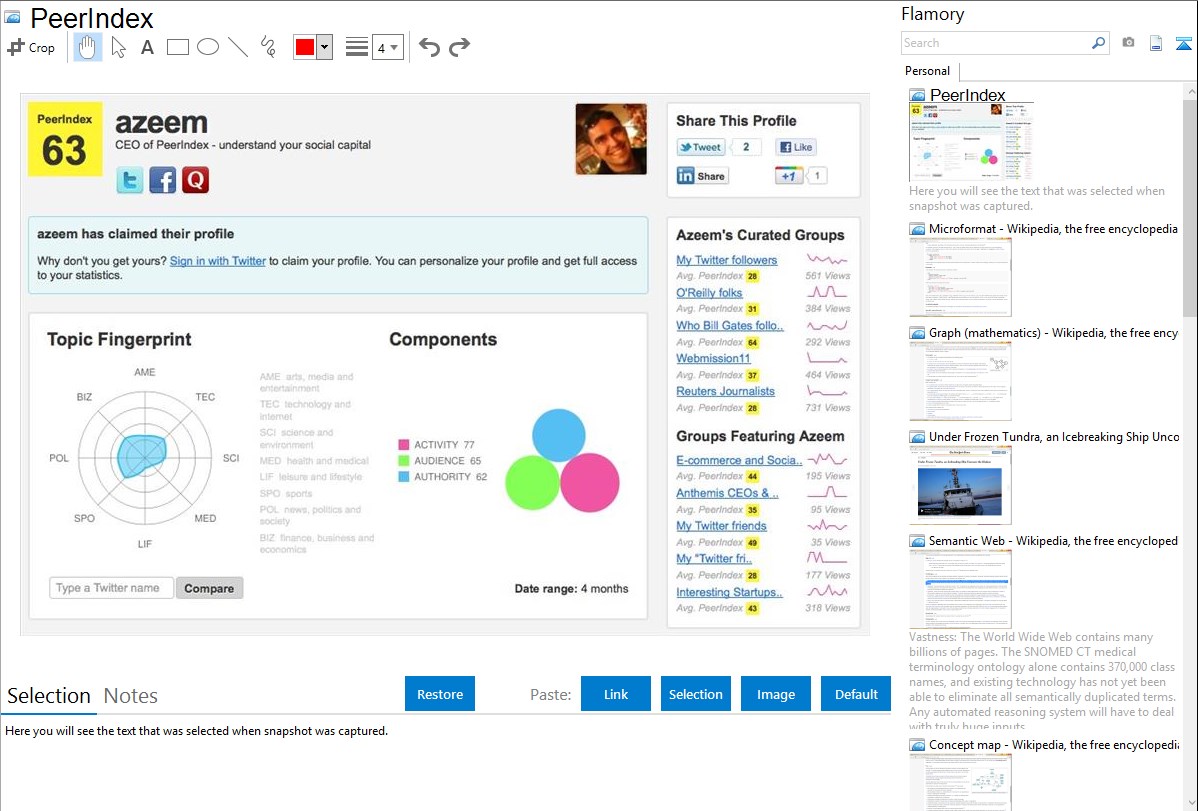Open the color picker dropdown arrow
1198x811 pixels.
tap(324, 47)
